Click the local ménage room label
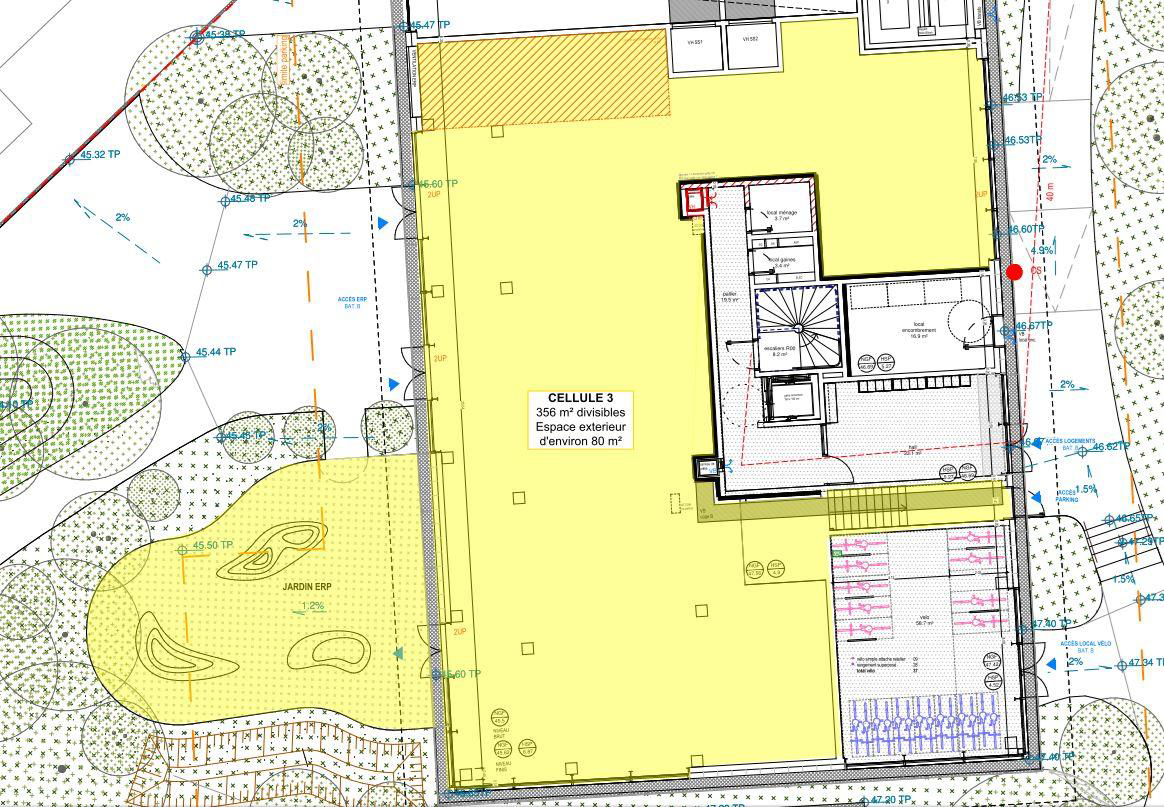This screenshot has height=807, width=1164. click(x=781, y=215)
